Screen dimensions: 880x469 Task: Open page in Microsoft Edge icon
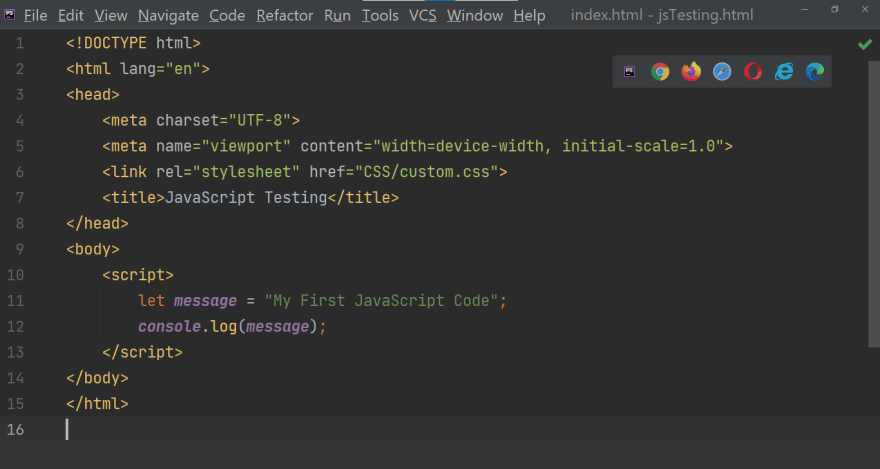[x=815, y=72]
